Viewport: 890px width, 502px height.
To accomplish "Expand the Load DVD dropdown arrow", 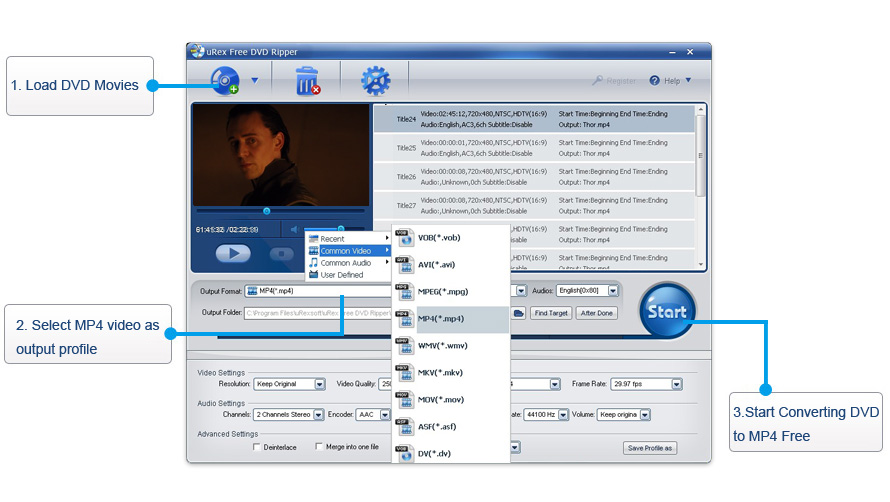I will (255, 80).
